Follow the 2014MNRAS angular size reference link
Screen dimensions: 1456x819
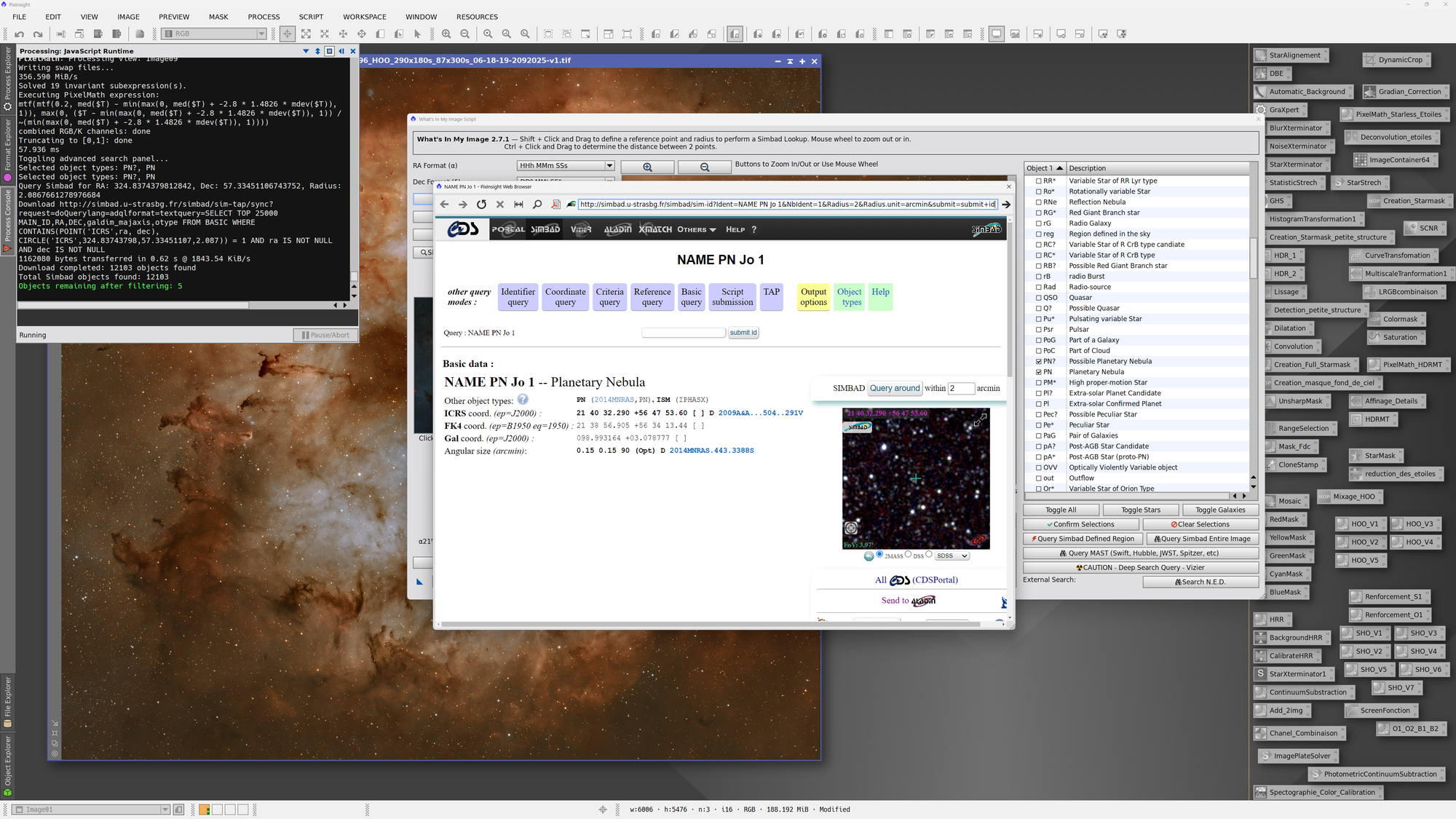point(711,451)
